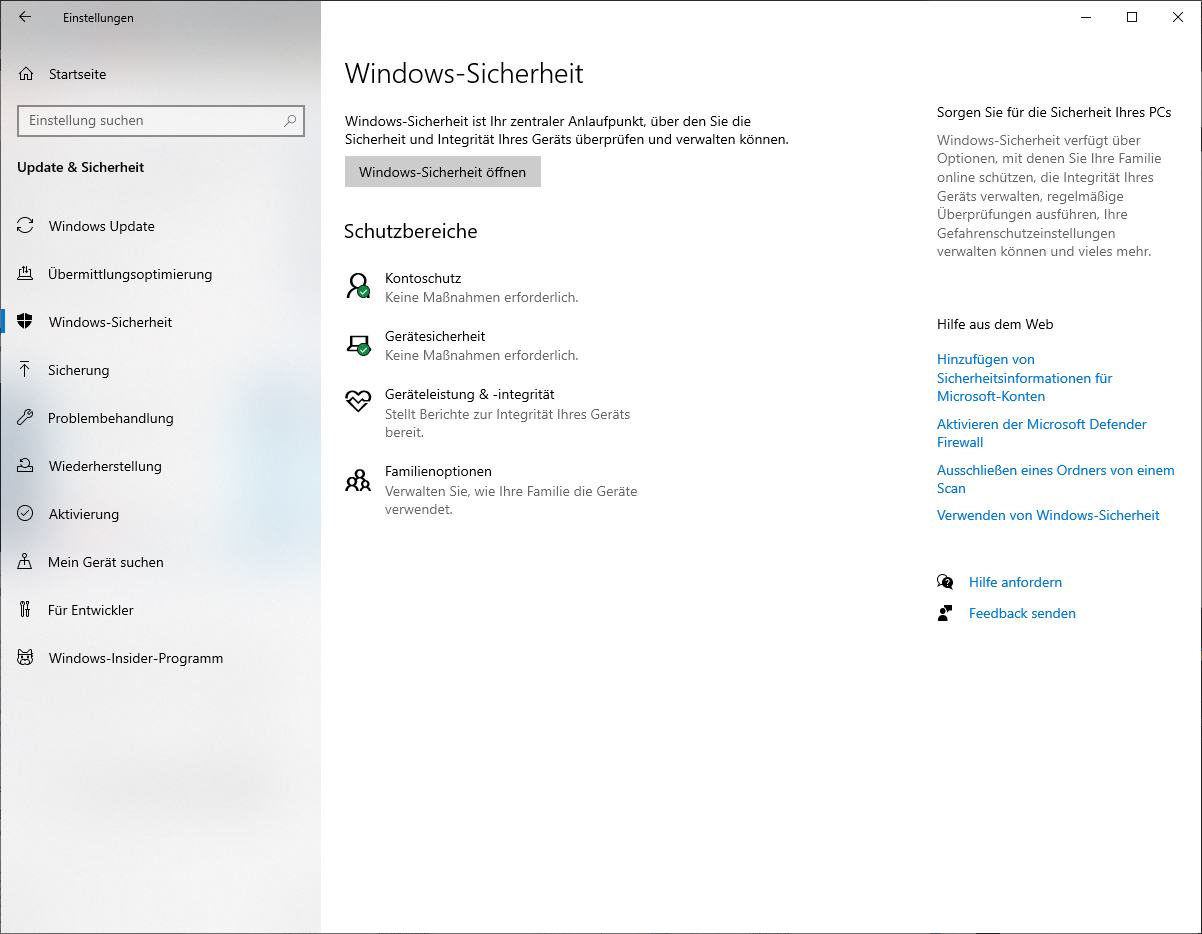
Task: Click the Startseite home icon
Action: (x=25, y=74)
